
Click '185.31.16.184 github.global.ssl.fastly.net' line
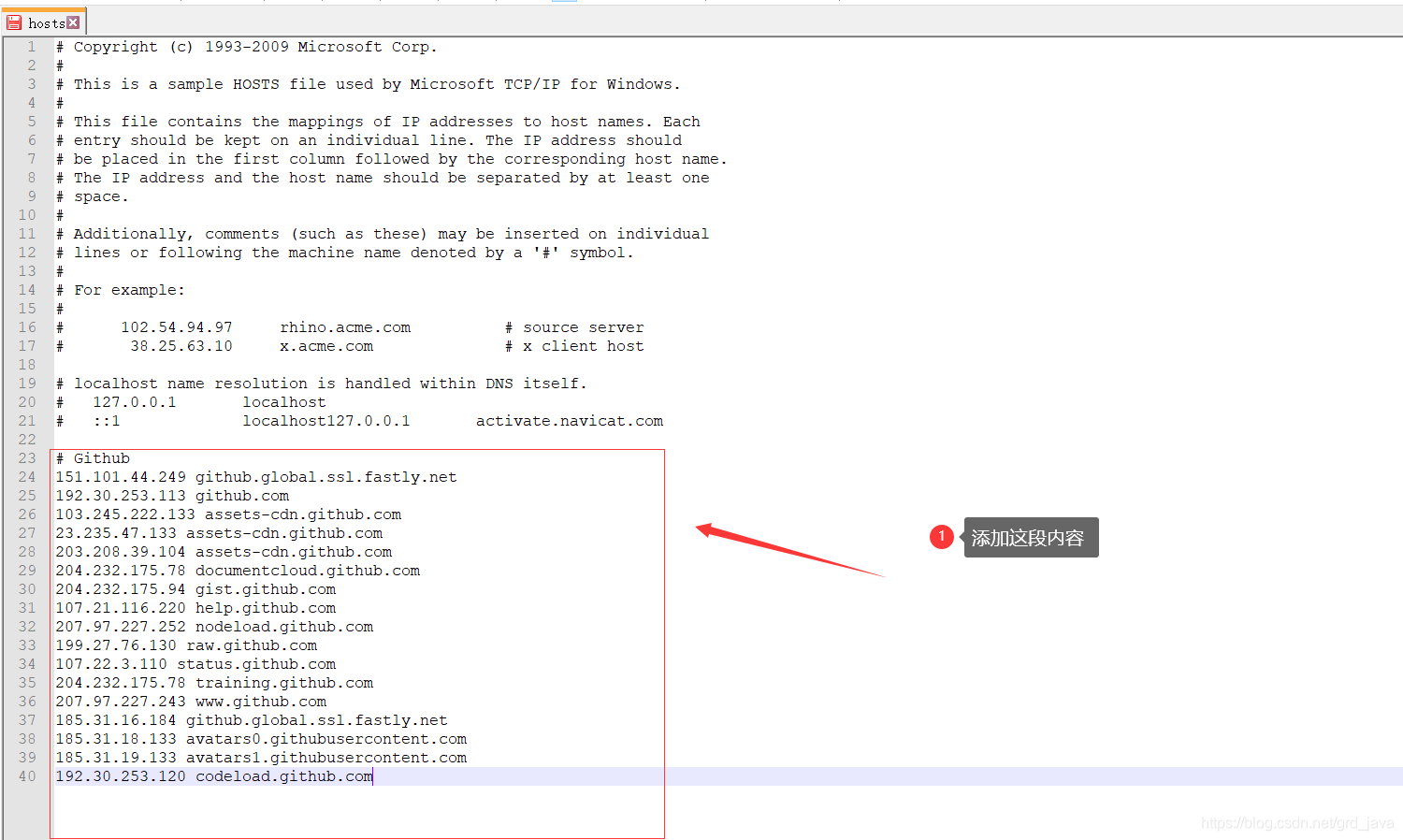coord(252,720)
